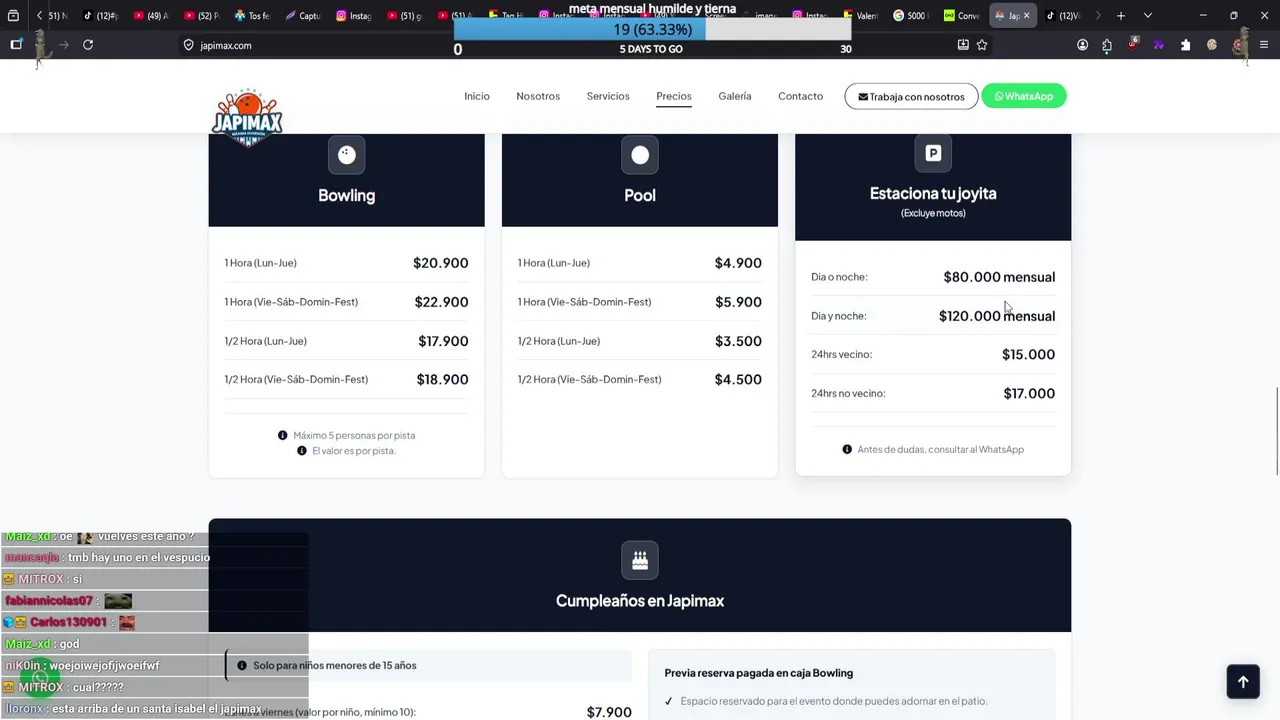
Task: Go to the Inicio menu item
Action: coord(477,96)
